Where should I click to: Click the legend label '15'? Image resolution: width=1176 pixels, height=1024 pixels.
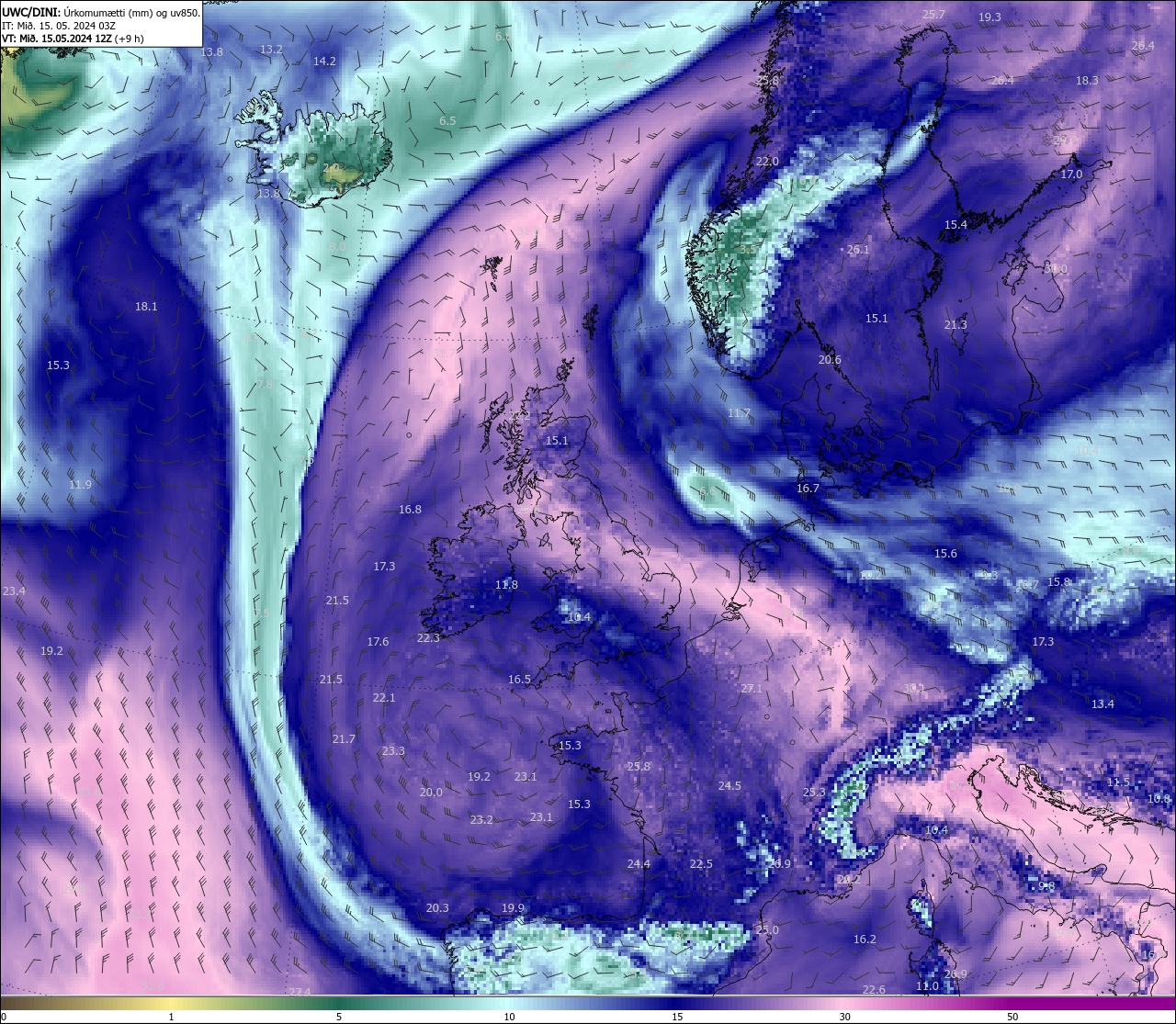click(676, 1017)
